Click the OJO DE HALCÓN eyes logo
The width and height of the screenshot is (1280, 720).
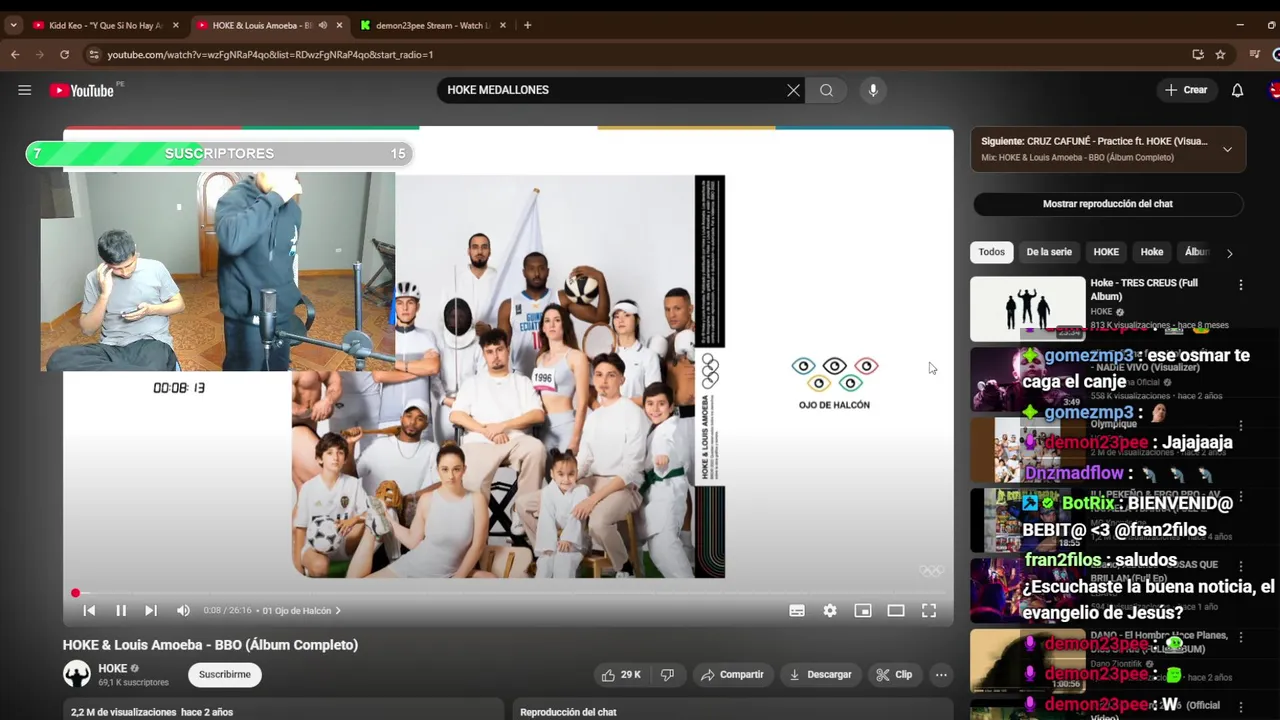pyautogui.click(x=834, y=383)
